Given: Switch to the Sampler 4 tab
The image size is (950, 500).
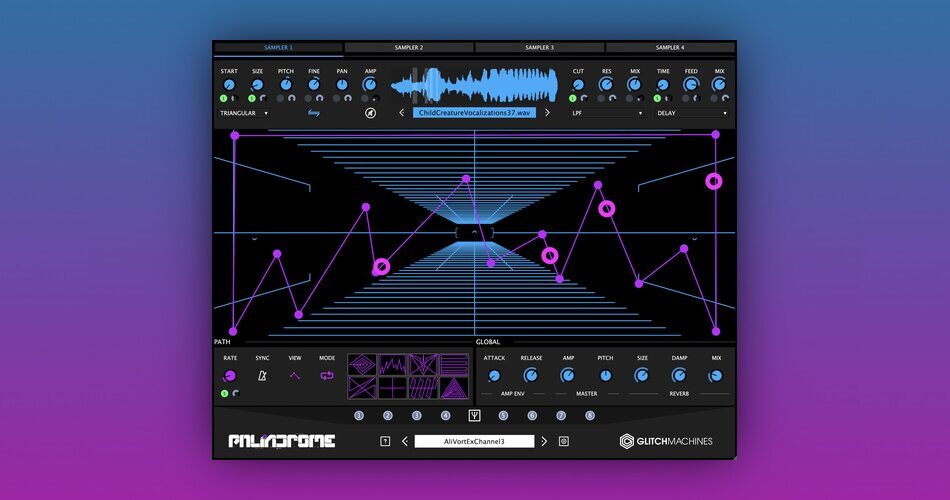Looking at the screenshot, I should 669,47.
